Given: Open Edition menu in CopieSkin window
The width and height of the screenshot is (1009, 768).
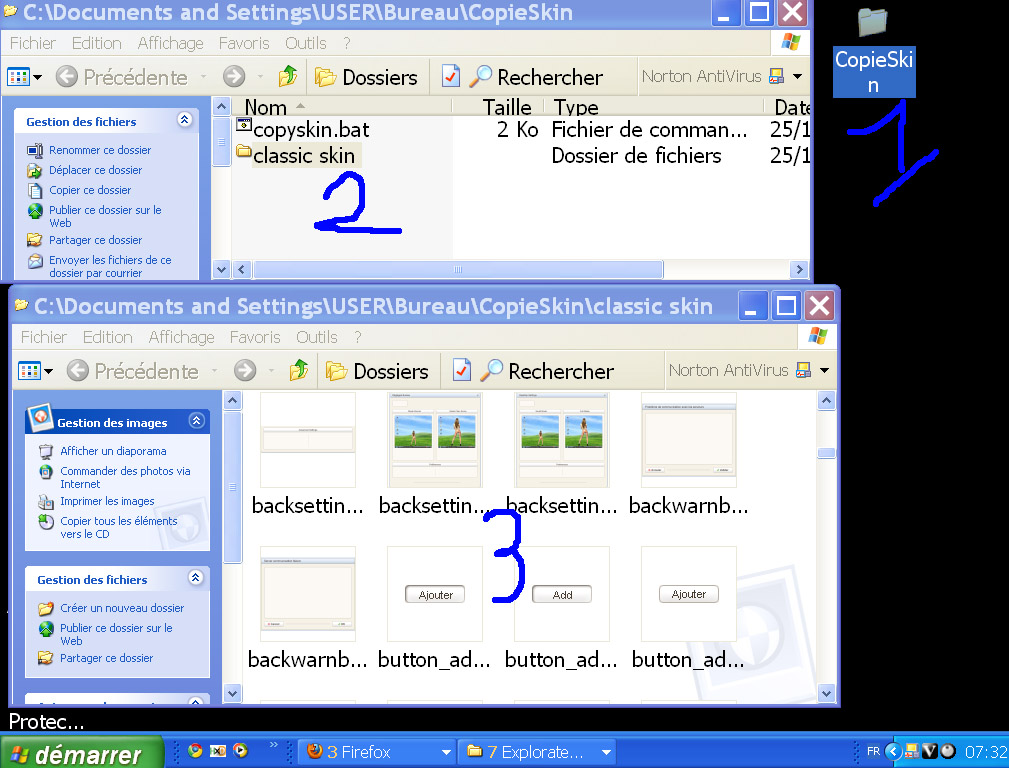Looking at the screenshot, I should (x=97, y=43).
